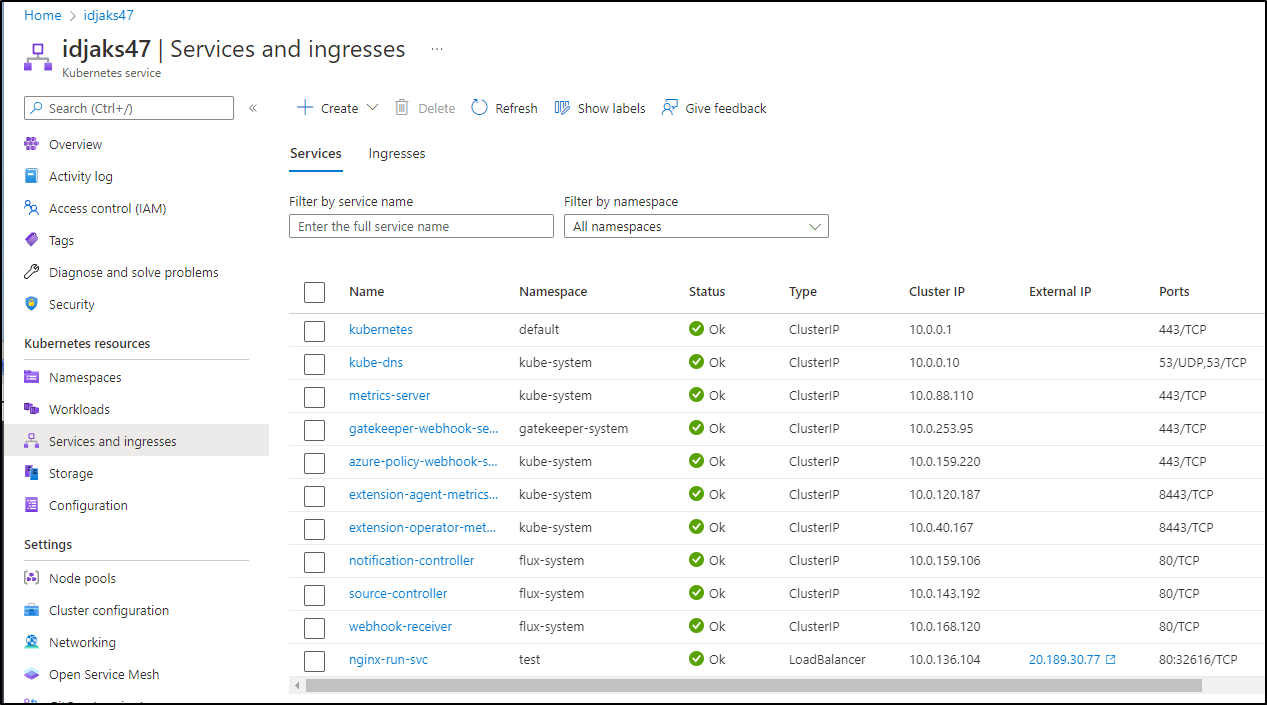
Task: Click the Open Service Mesh icon
Action: 32,674
